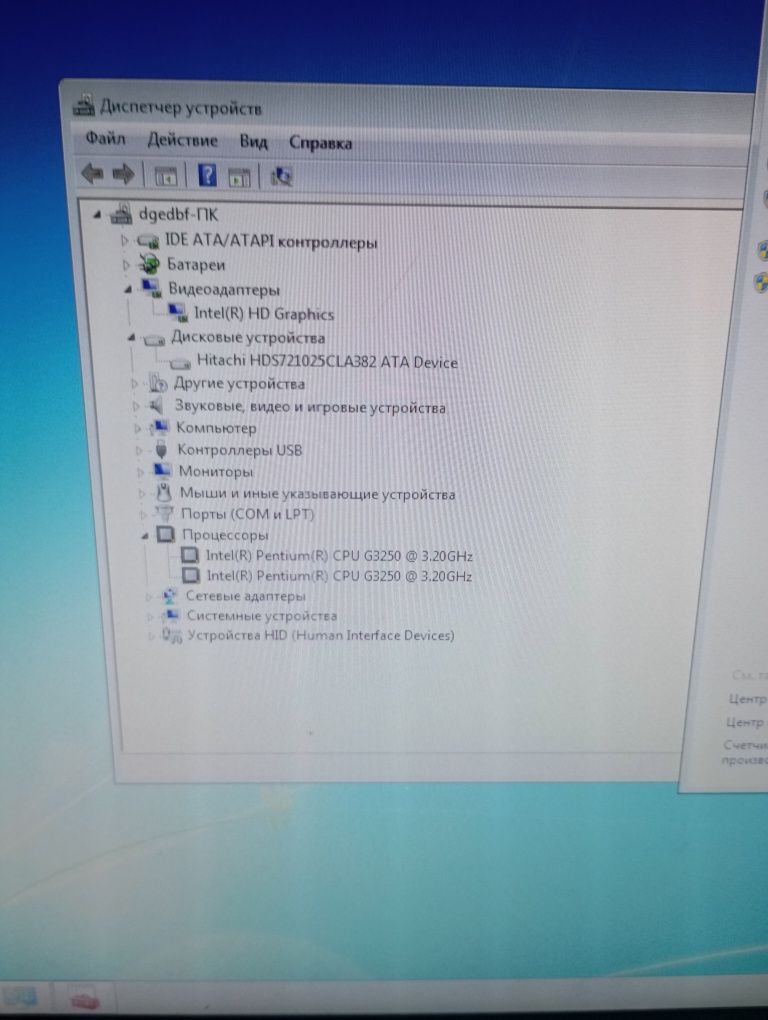
Task: Click the blue Help question-mark icon
Action: pyautogui.click(x=207, y=175)
